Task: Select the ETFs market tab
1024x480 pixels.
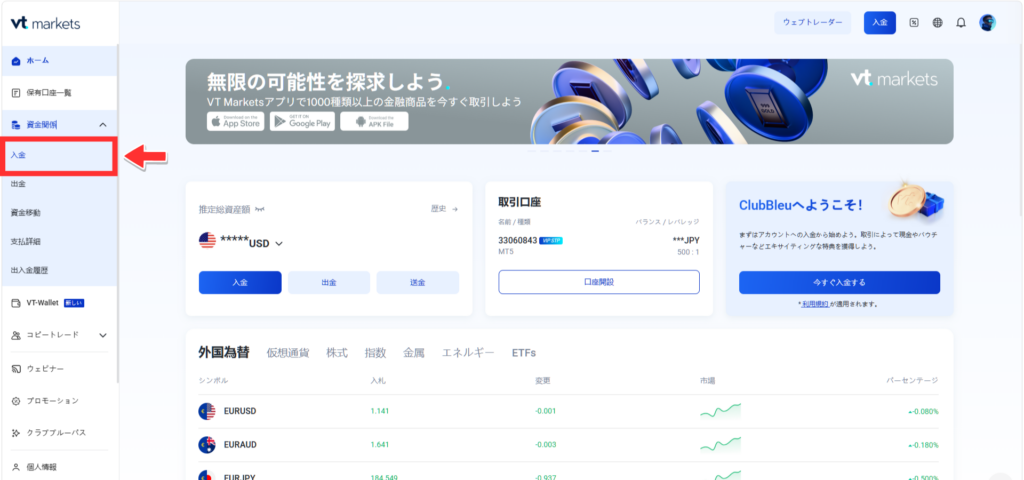Action: [524, 353]
